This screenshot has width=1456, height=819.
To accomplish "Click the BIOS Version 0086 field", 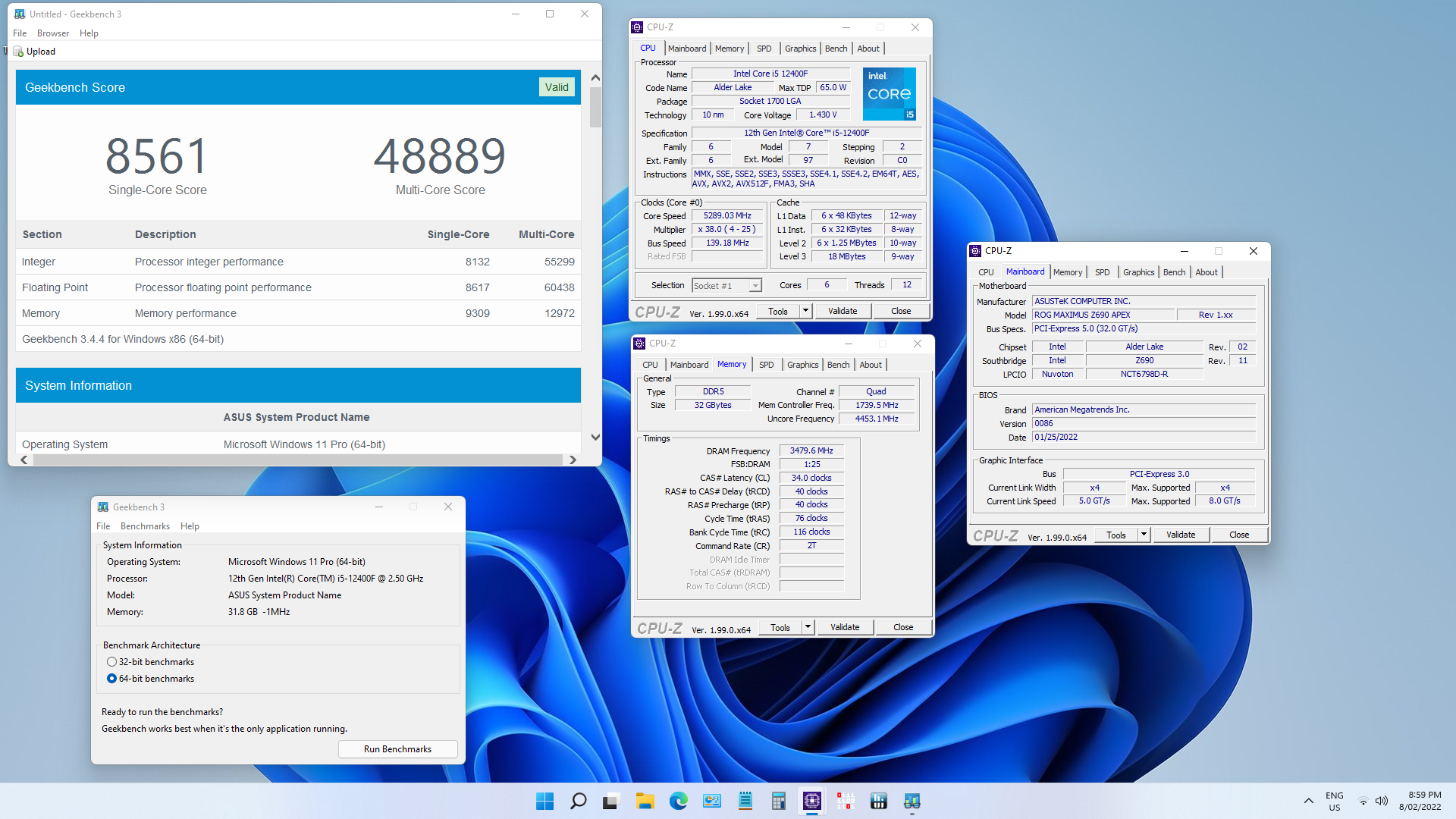I will coord(1144,423).
